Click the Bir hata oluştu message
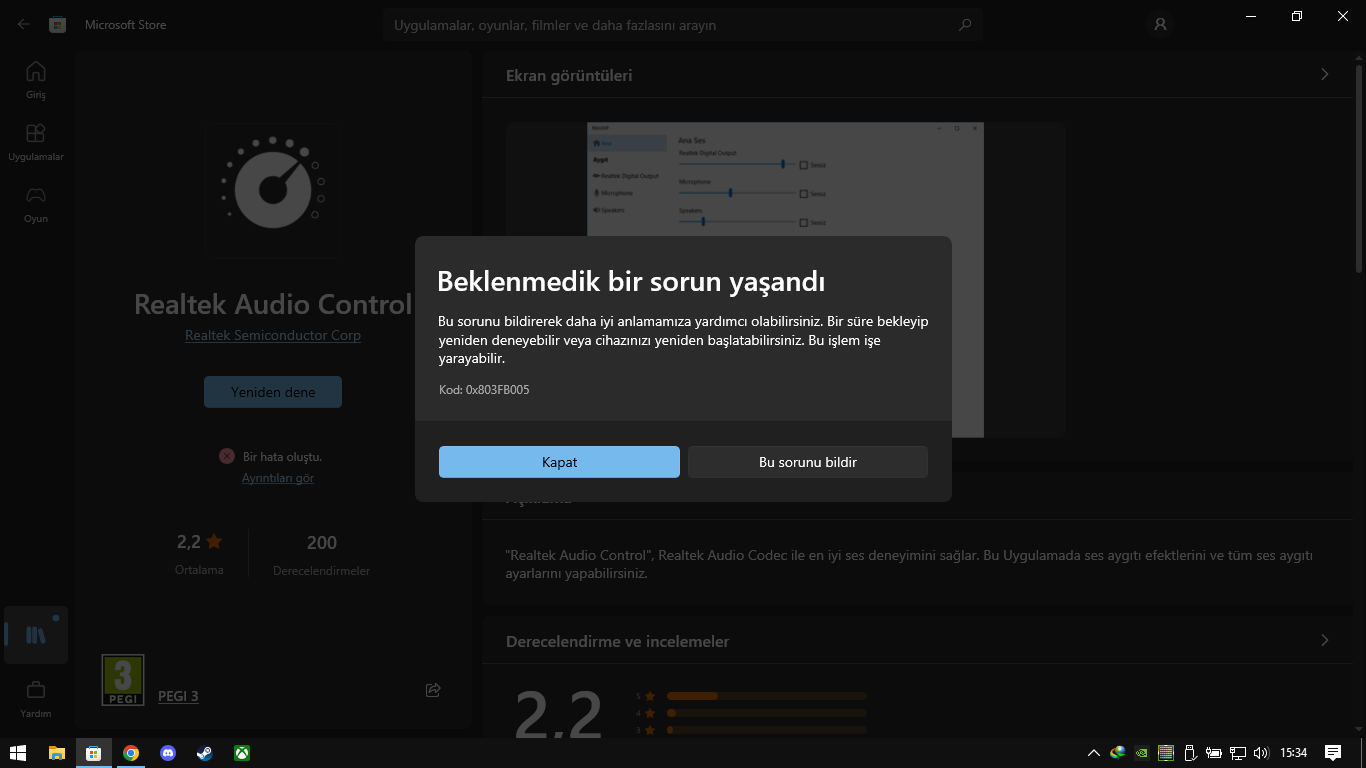This screenshot has height=768, width=1366. tap(282, 456)
